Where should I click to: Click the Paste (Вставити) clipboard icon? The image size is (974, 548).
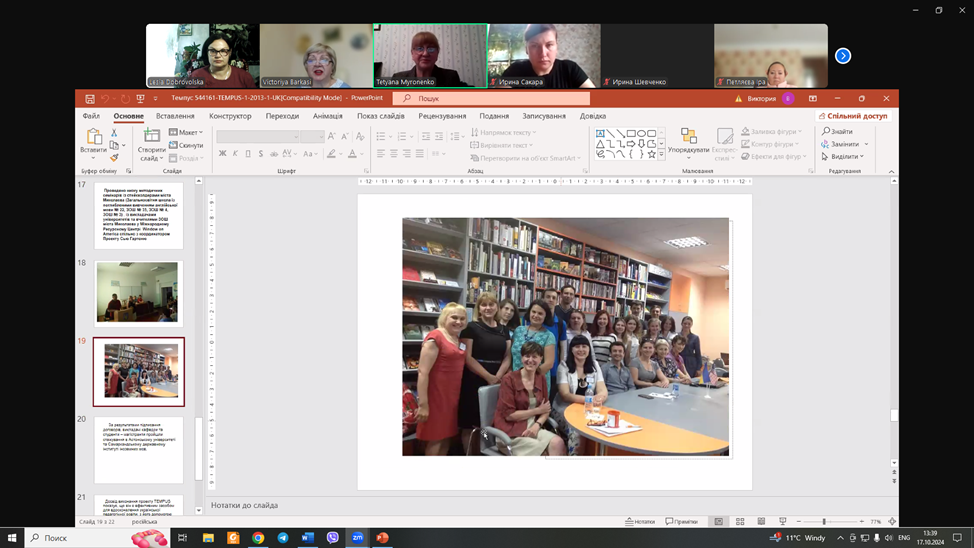tap(93, 137)
